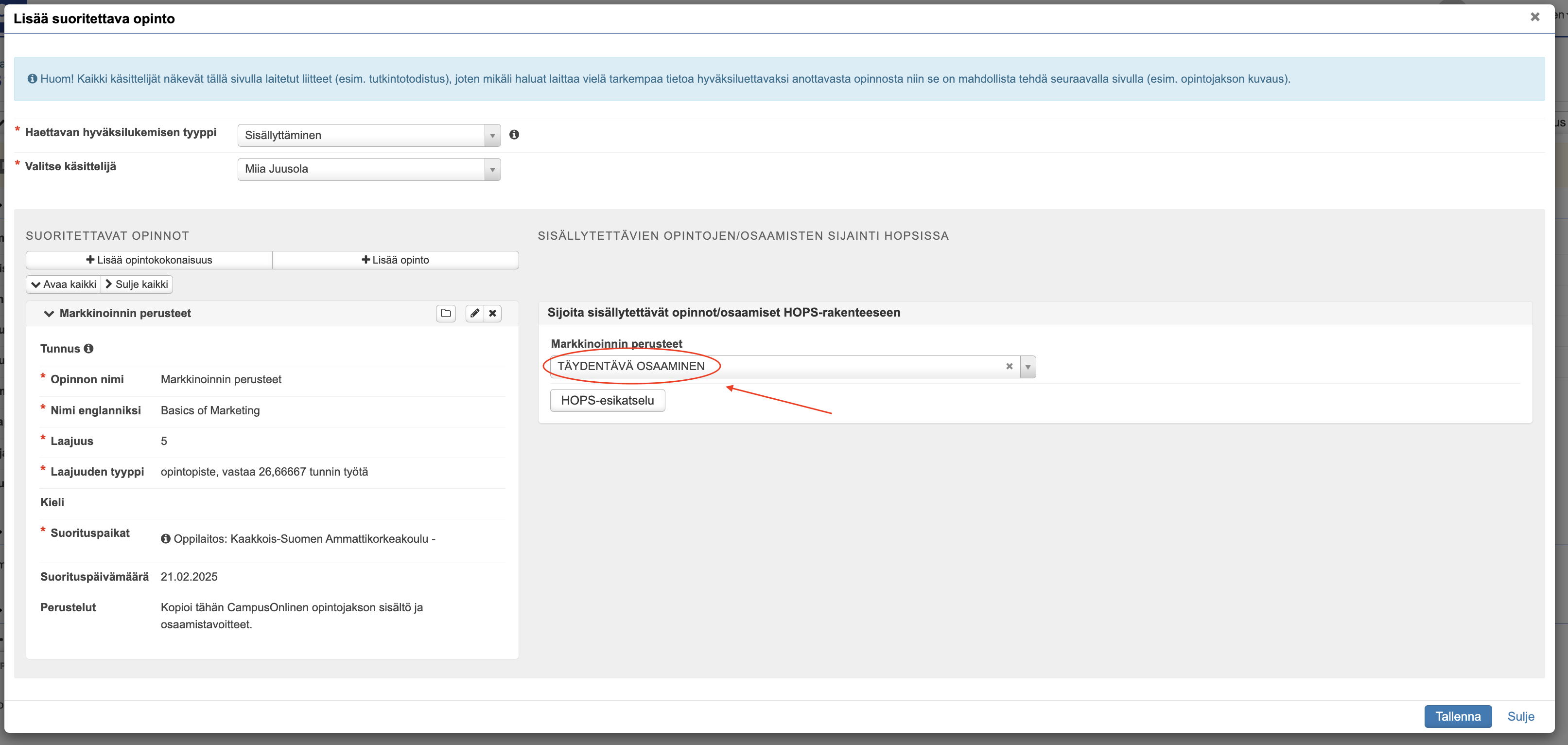Click the Lisää opinto button

click(396, 260)
